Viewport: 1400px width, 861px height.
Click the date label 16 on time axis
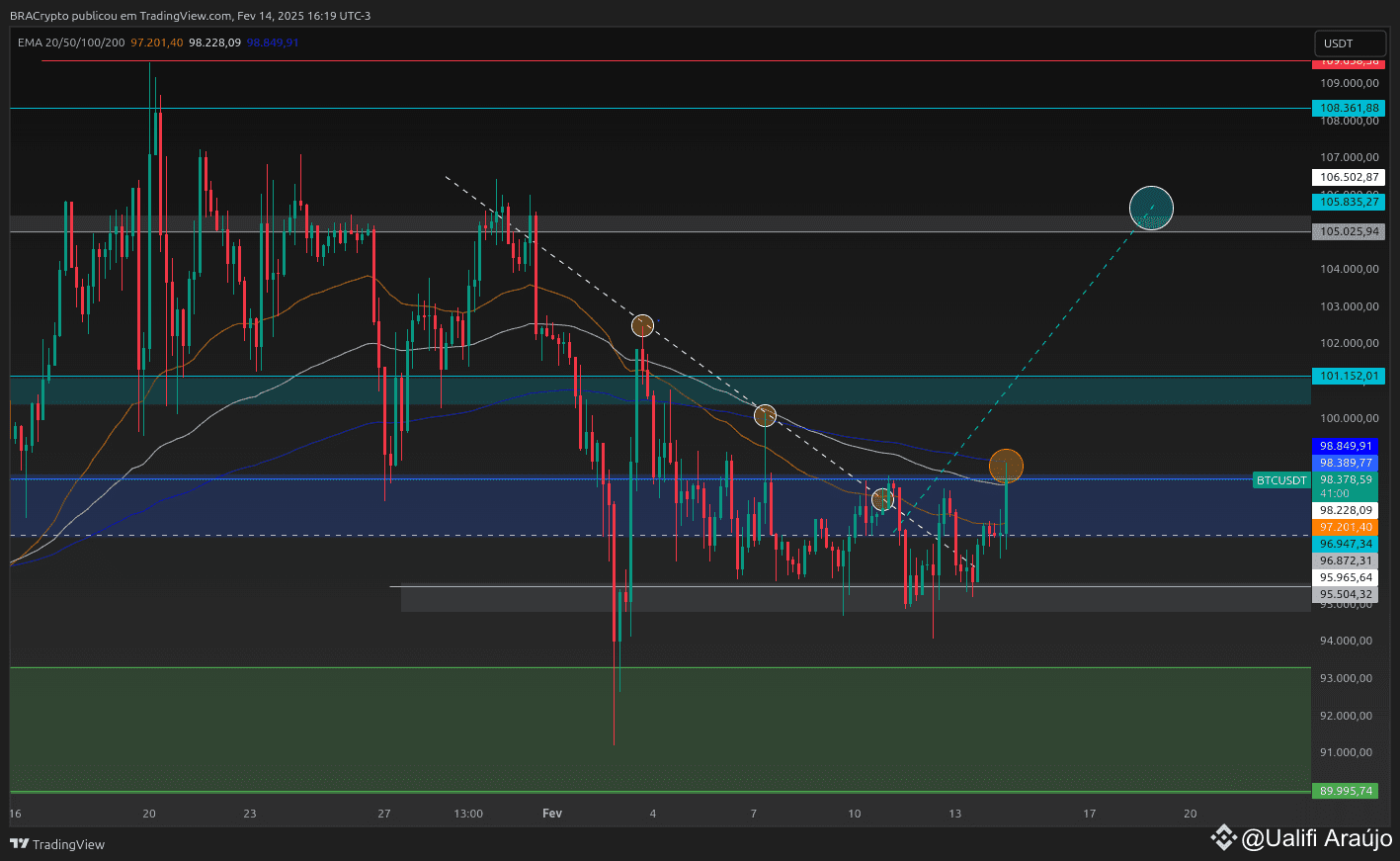[x=15, y=814]
